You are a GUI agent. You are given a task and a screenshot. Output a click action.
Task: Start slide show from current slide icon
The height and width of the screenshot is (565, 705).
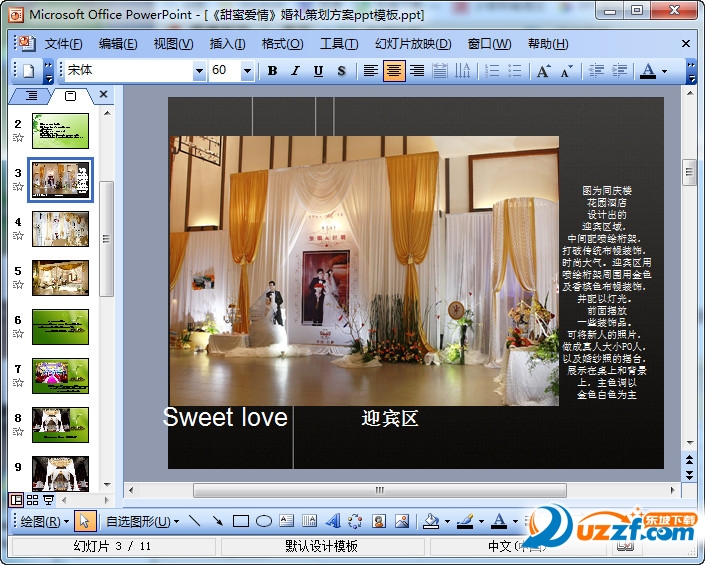pyautogui.click(x=48, y=500)
